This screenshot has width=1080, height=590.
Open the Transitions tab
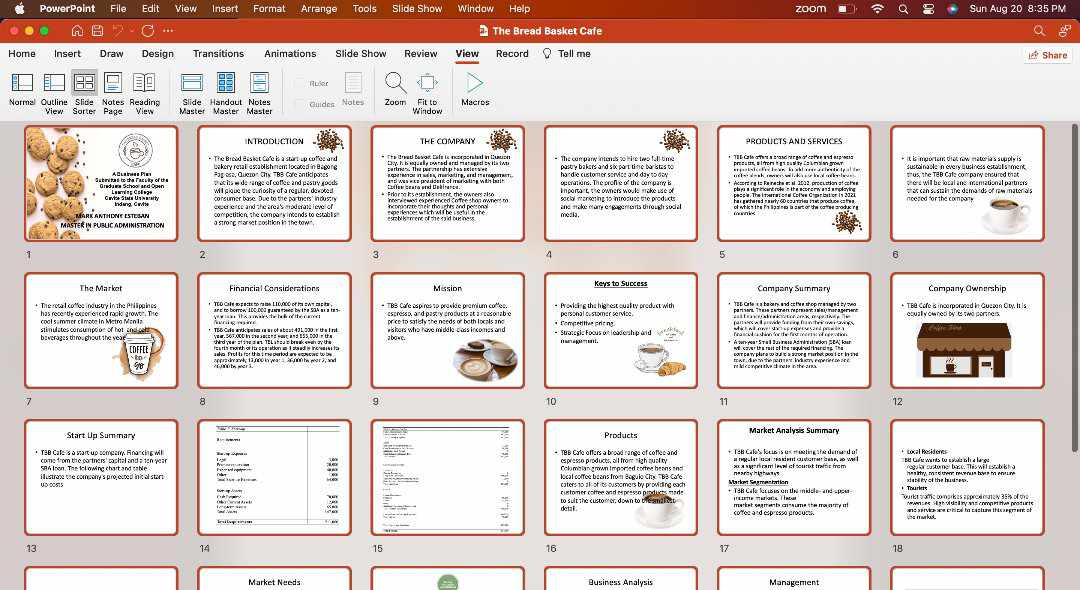click(x=218, y=54)
